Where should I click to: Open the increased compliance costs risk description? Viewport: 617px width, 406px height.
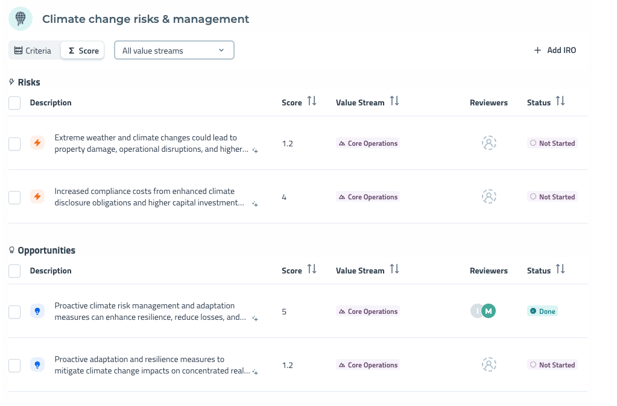[149, 197]
